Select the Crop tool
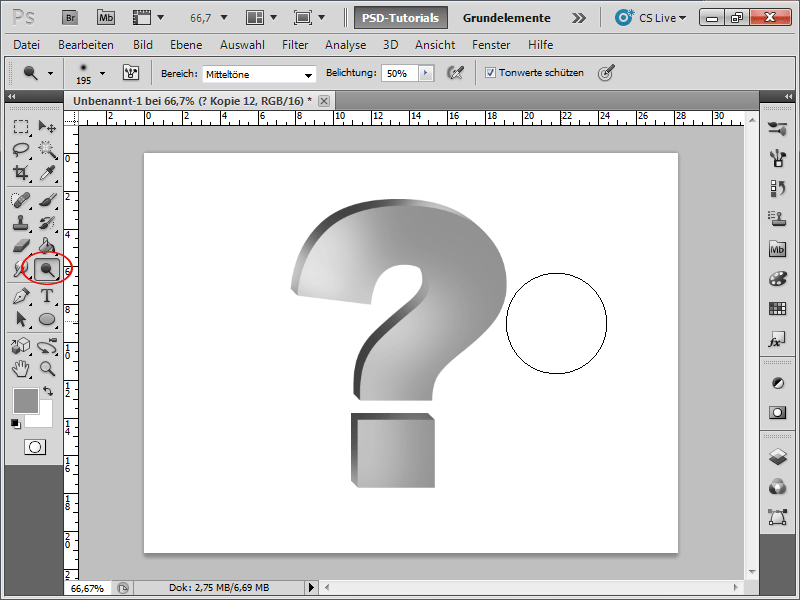Image resolution: width=800 pixels, height=600 pixels. point(20,173)
